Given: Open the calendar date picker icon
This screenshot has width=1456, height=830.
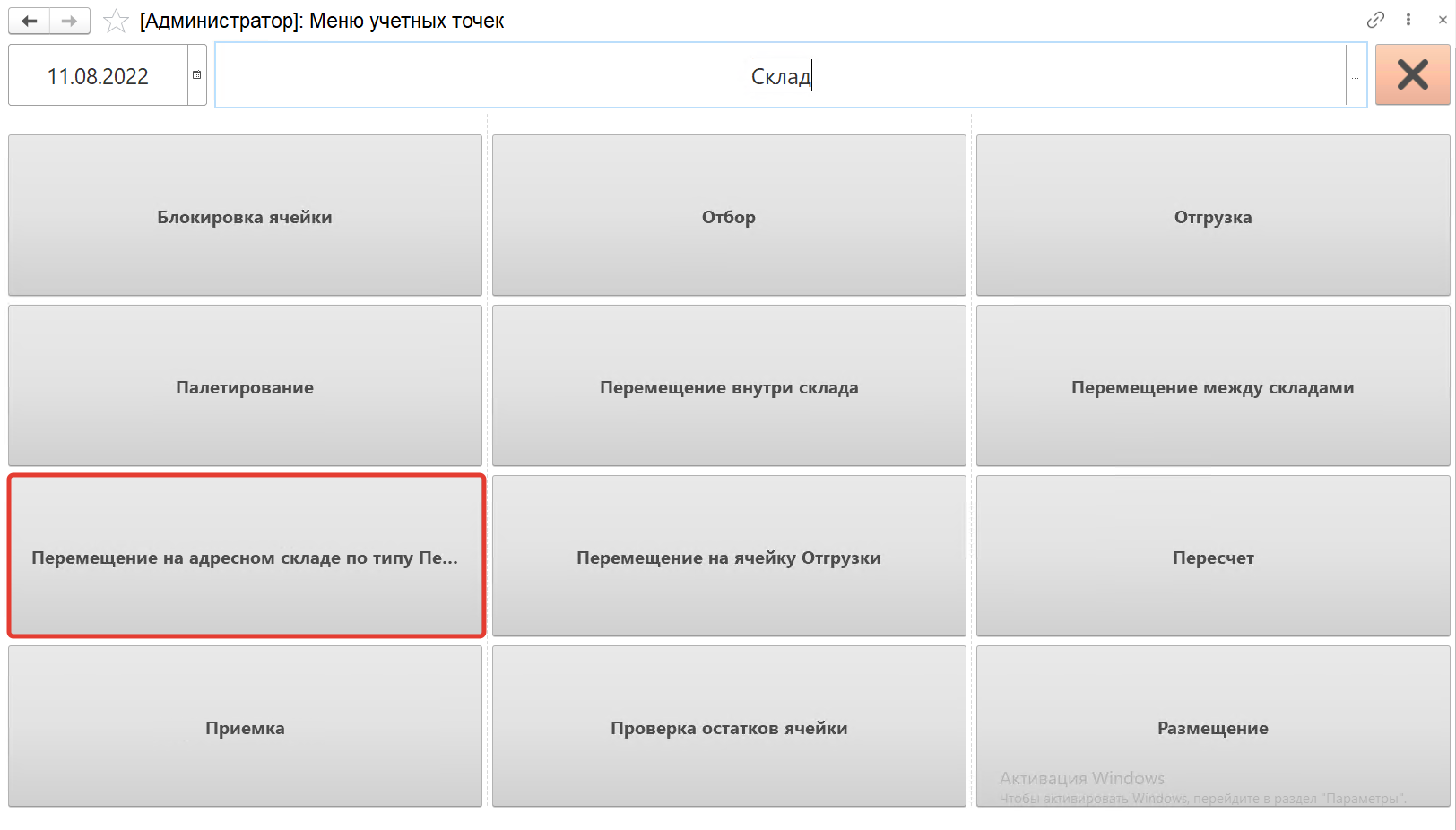Looking at the screenshot, I should (197, 75).
